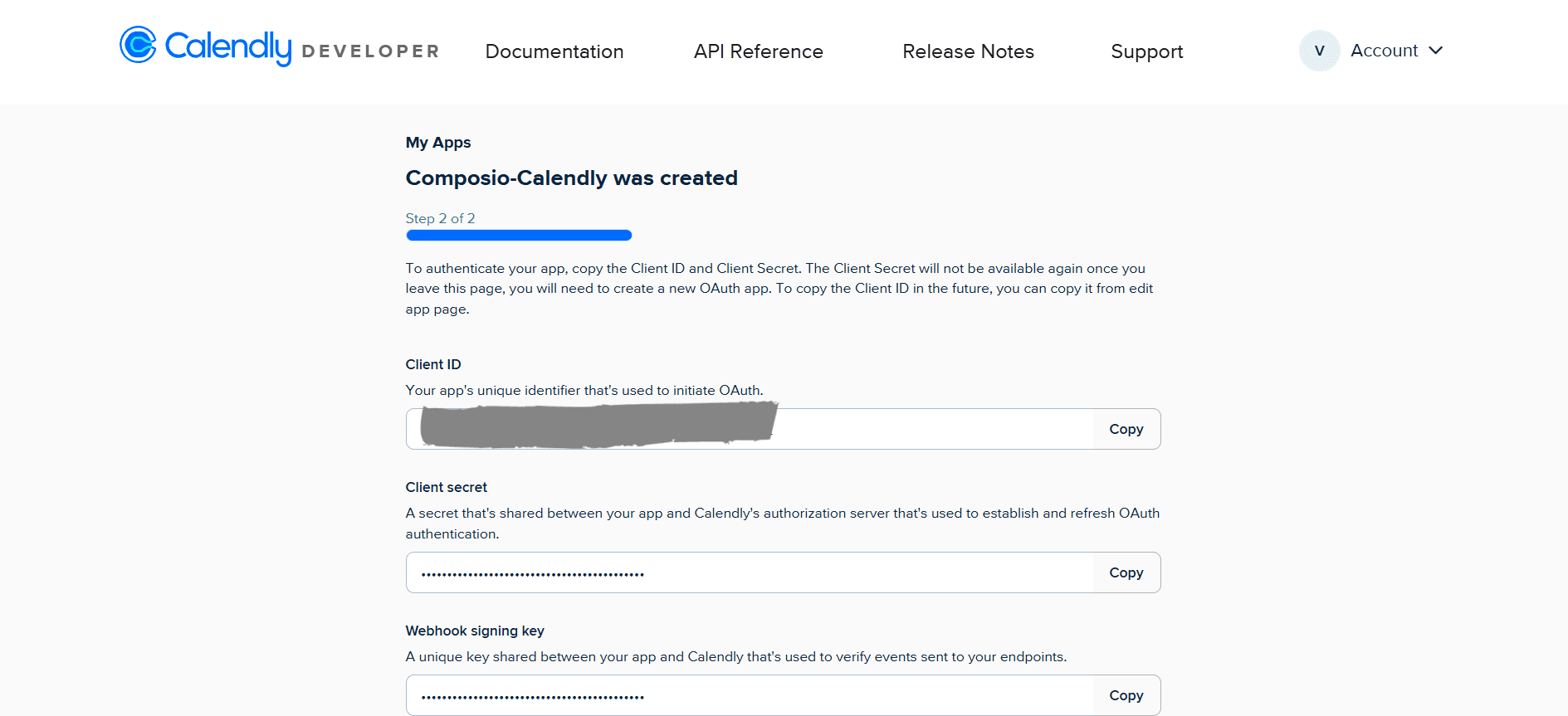Copy the Client ID
Screen dimensions: 1568x716
1126,429
